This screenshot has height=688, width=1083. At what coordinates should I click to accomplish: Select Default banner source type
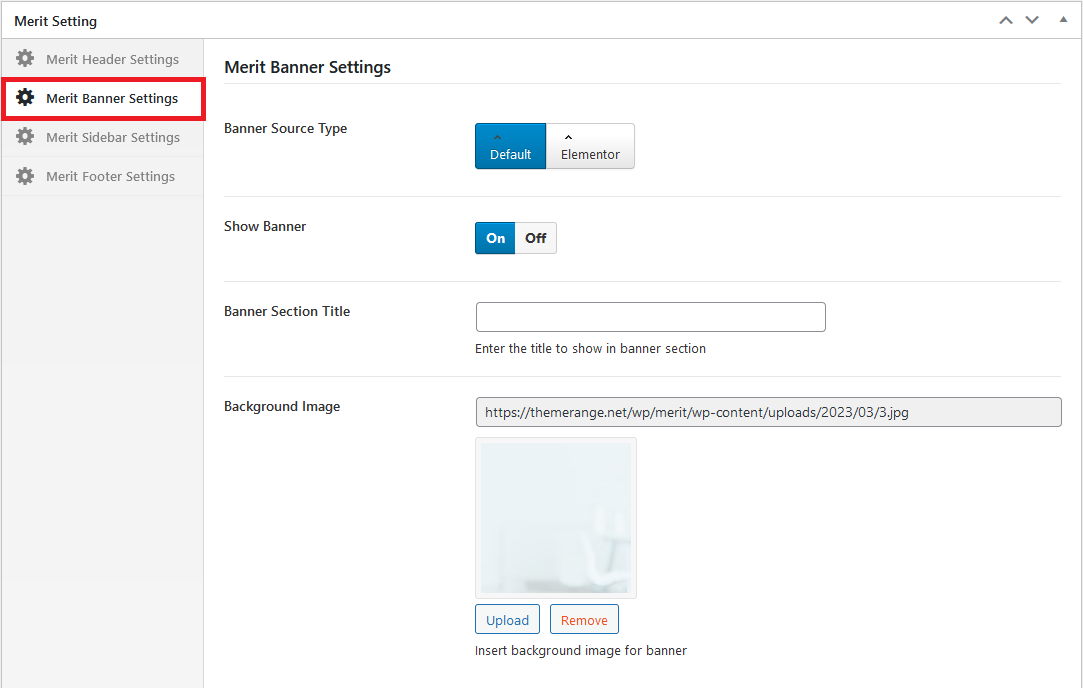tap(510, 146)
